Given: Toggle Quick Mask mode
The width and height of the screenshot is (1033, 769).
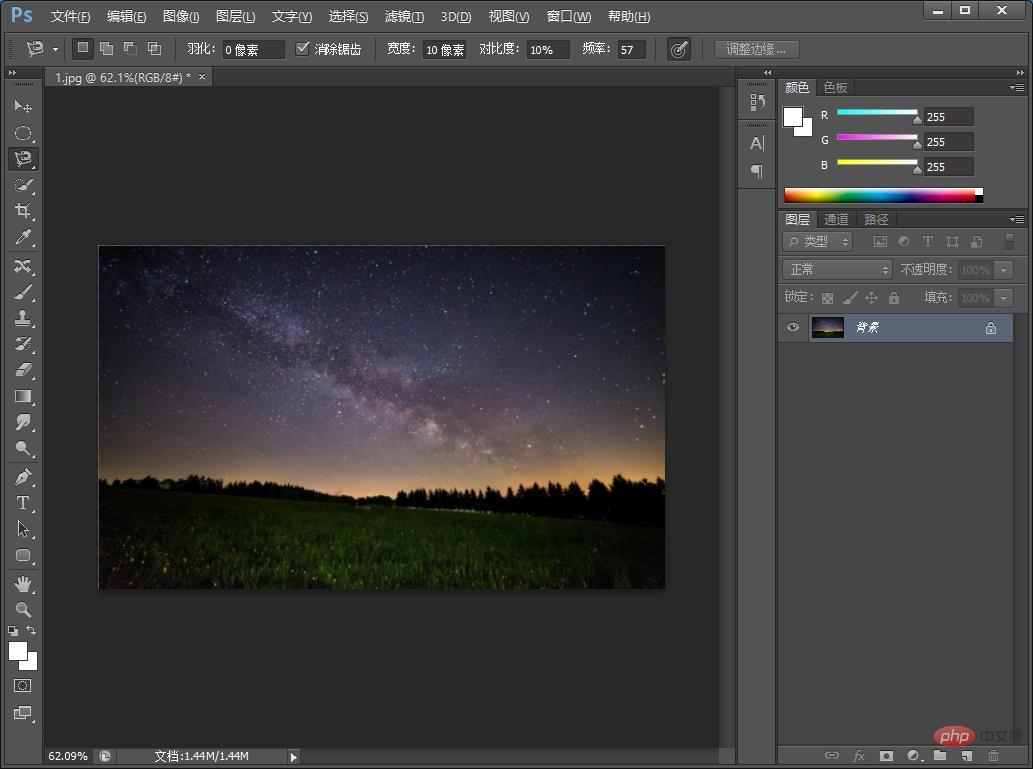Looking at the screenshot, I should (22, 686).
